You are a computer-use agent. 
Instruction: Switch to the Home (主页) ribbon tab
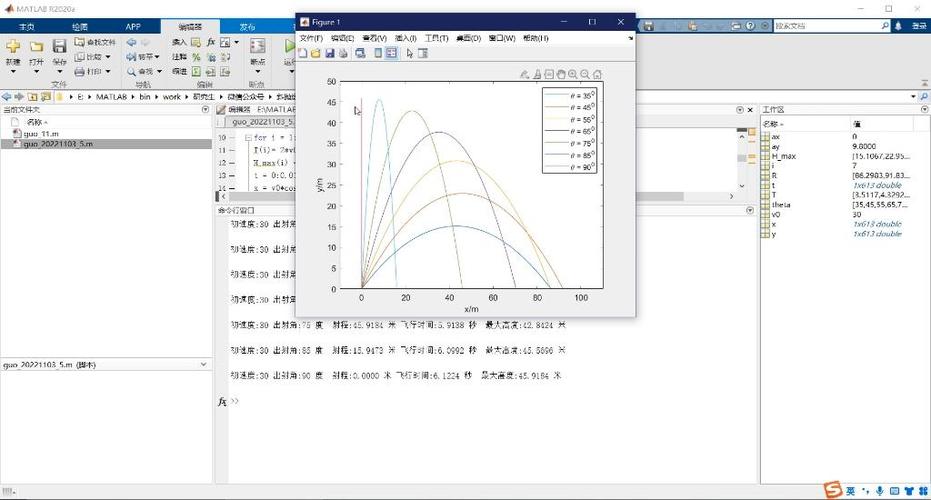coord(27,27)
